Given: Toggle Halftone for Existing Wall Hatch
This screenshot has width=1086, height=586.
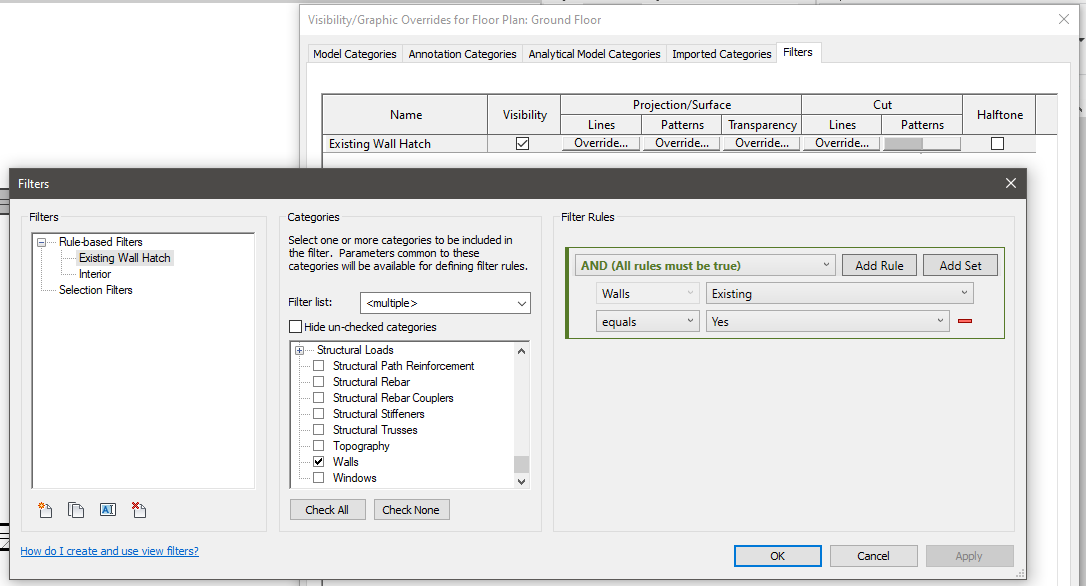Looking at the screenshot, I should point(997,144).
